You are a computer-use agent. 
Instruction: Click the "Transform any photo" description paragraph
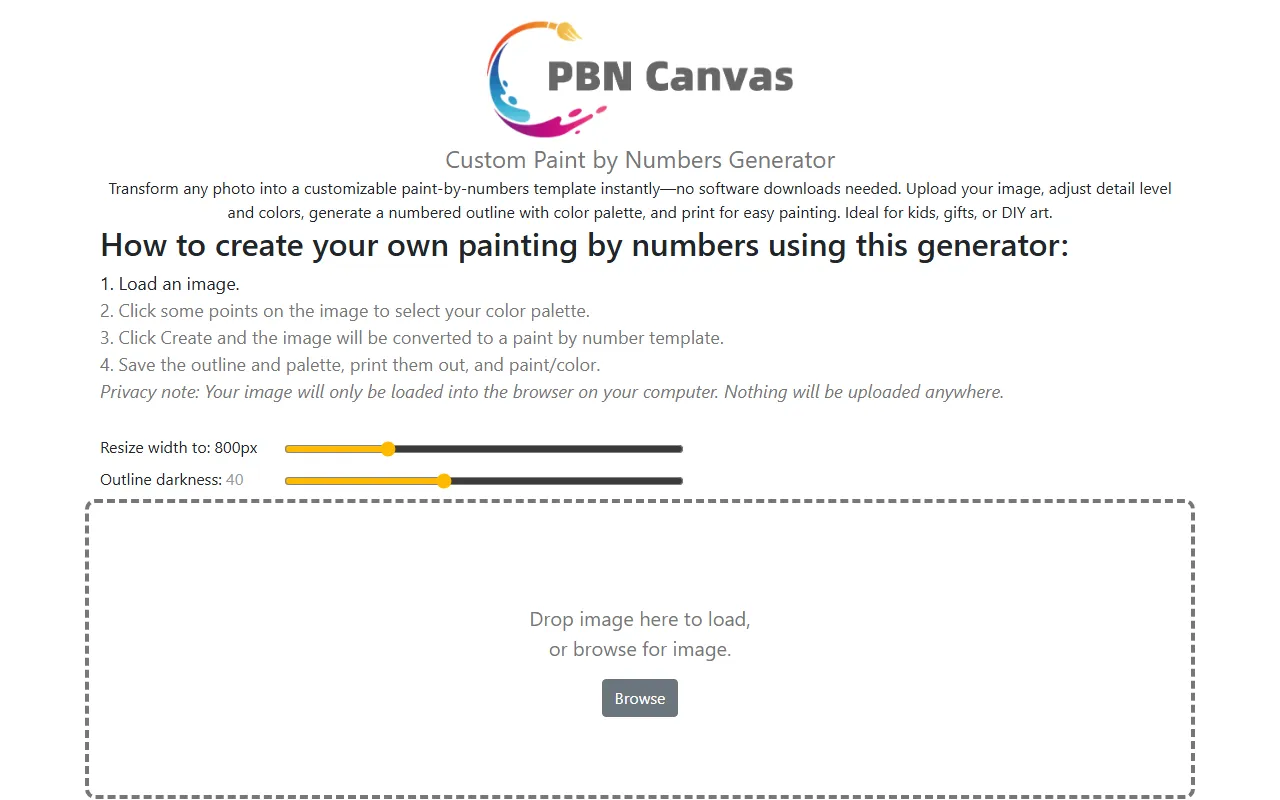click(x=640, y=200)
